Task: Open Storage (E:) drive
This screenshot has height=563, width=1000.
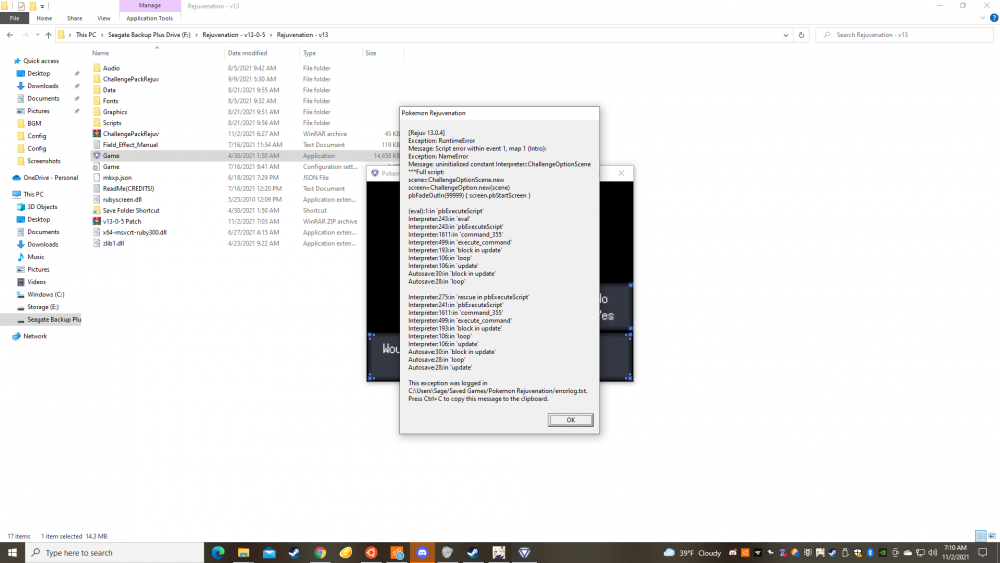Action: [x=43, y=307]
